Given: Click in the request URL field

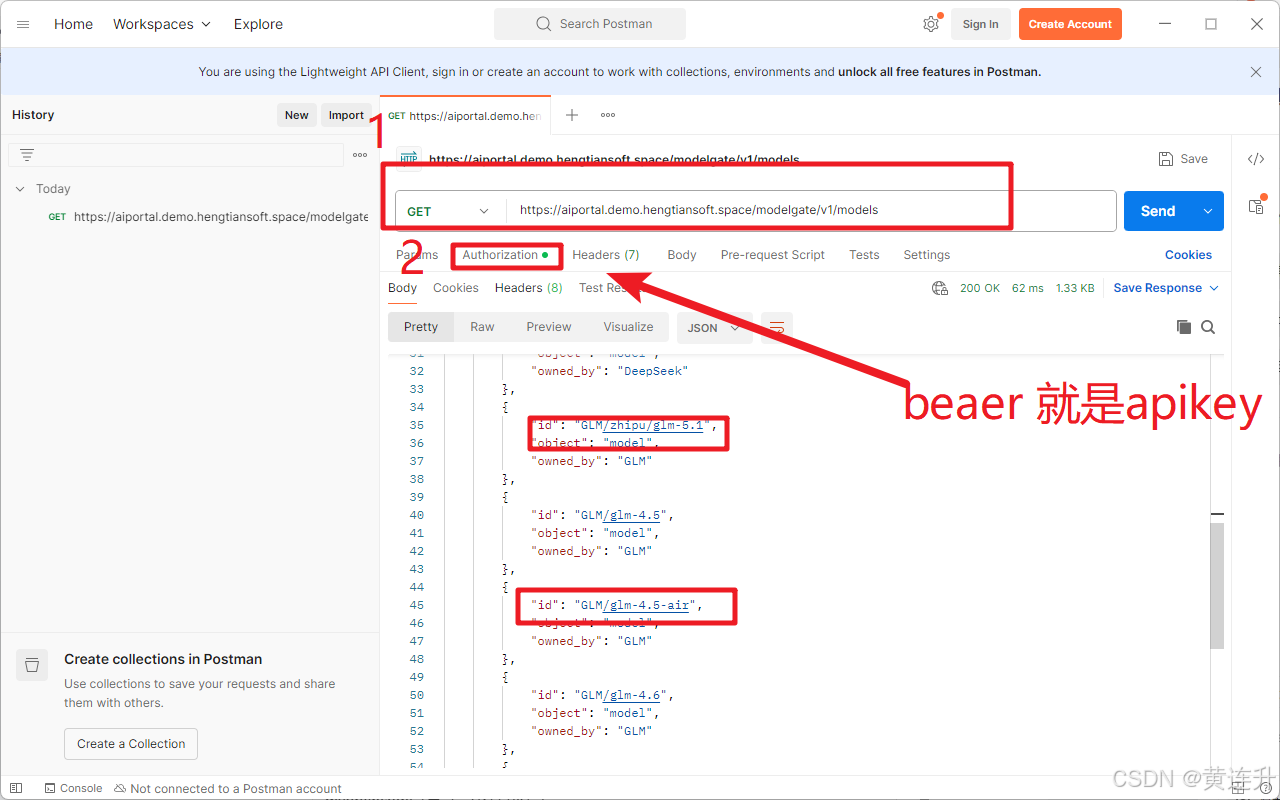Looking at the screenshot, I should coord(811,211).
